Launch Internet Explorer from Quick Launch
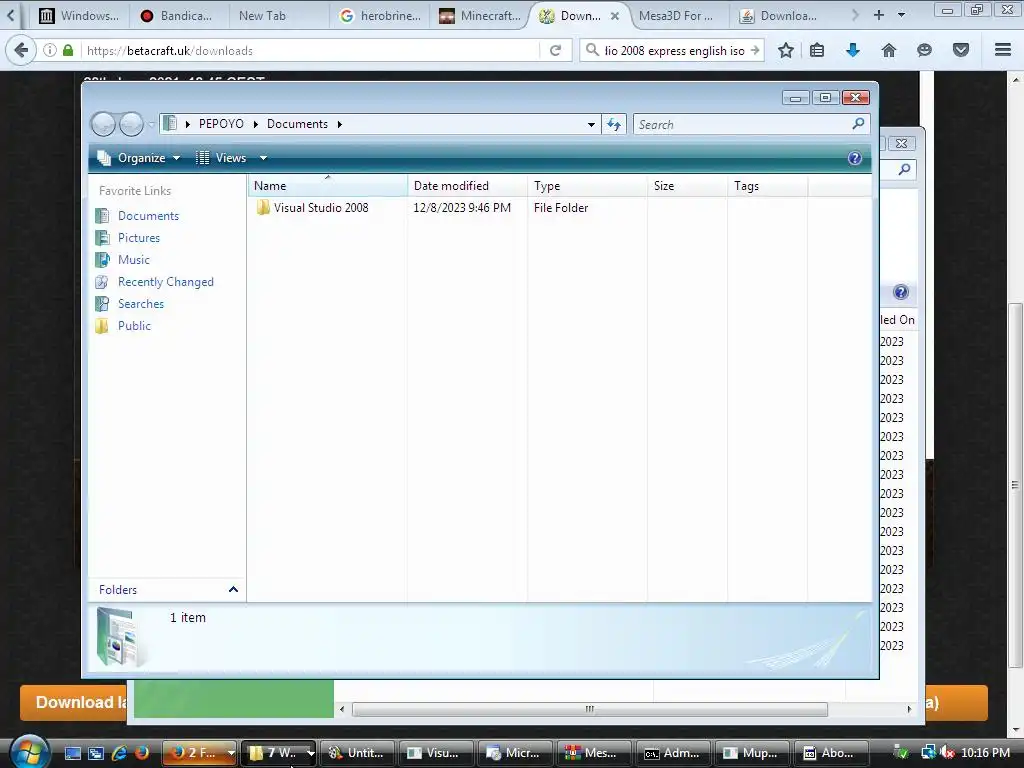Screen dimensions: 1024x768 [x=119, y=753]
